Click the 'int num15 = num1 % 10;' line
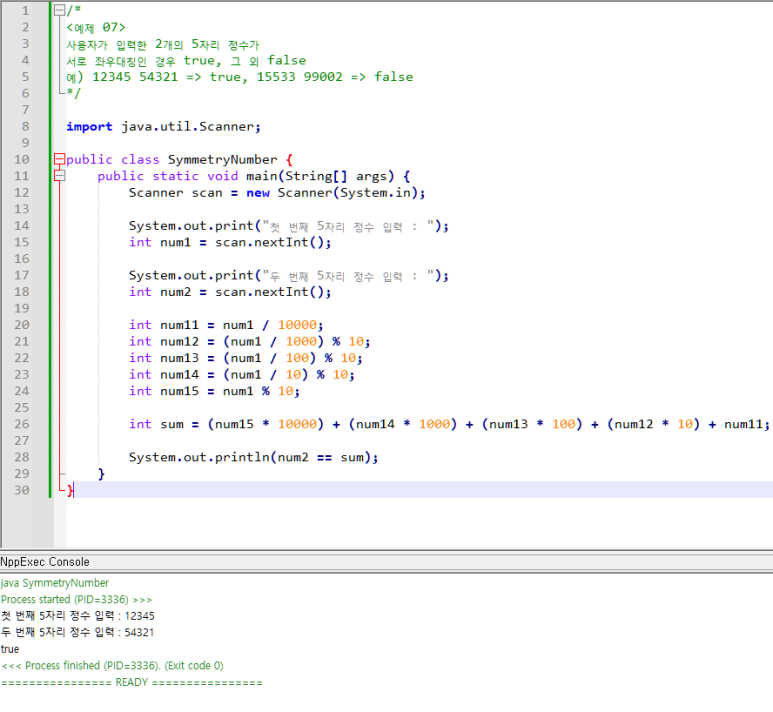Viewport: 773px width, 712px height. point(214,392)
